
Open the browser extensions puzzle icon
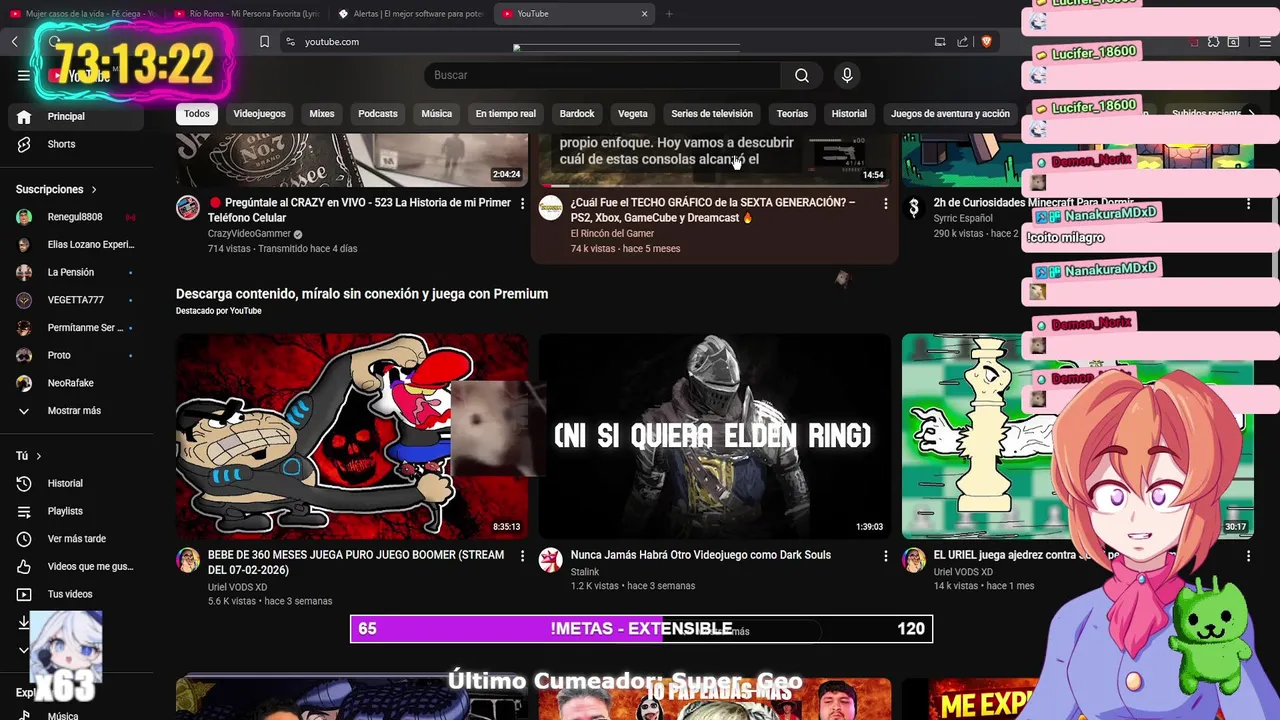point(1213,41)
